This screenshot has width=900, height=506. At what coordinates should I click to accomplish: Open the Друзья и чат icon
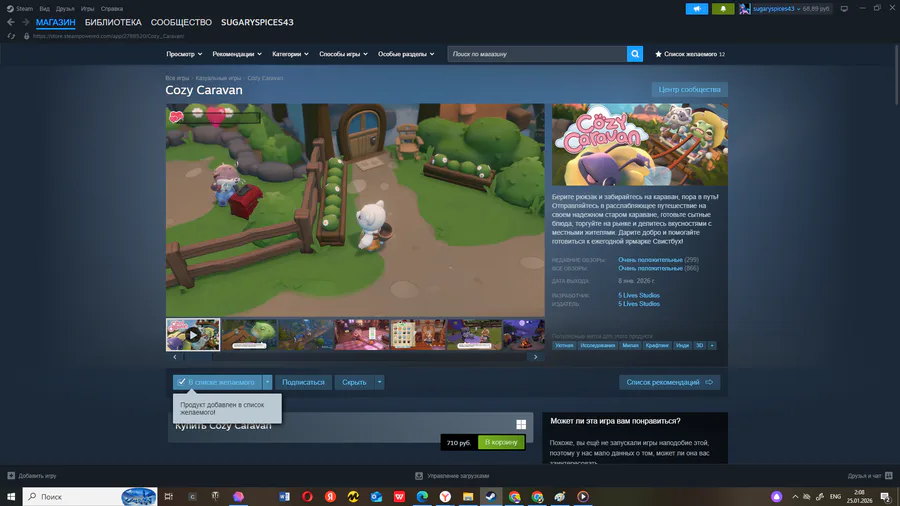(x=889, y=476)
